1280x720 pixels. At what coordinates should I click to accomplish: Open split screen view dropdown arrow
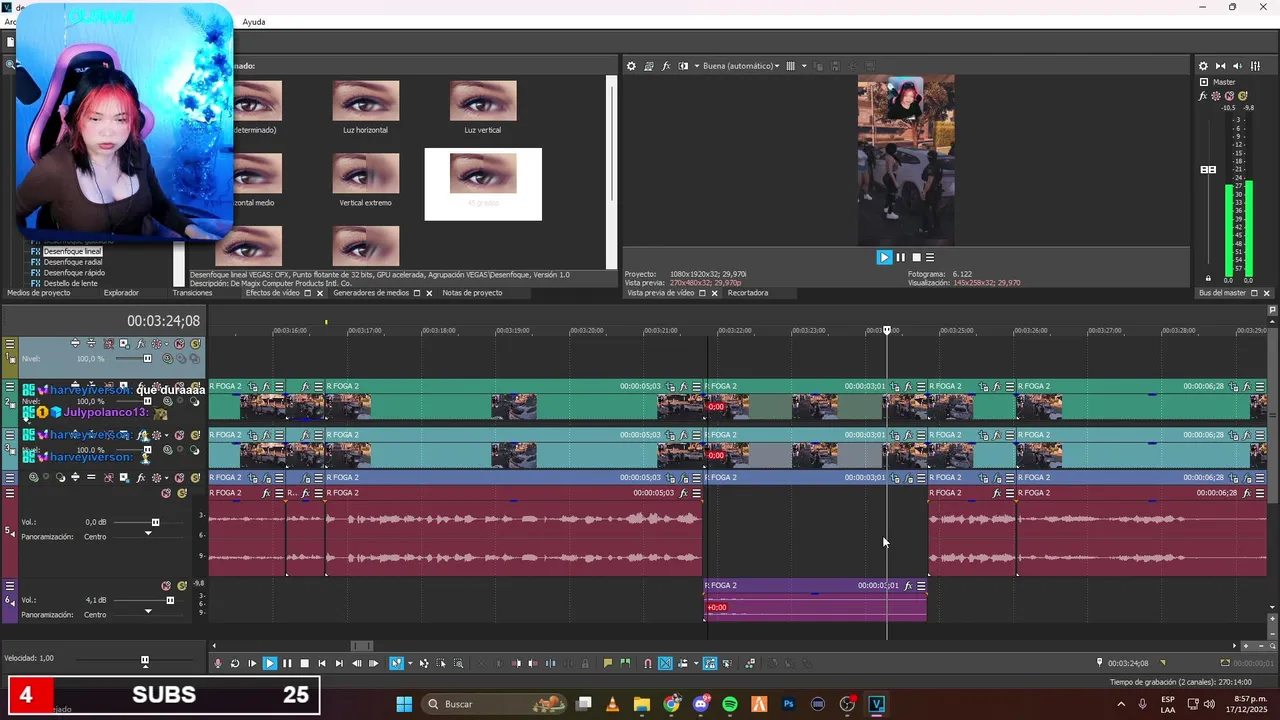pos(697,66)
